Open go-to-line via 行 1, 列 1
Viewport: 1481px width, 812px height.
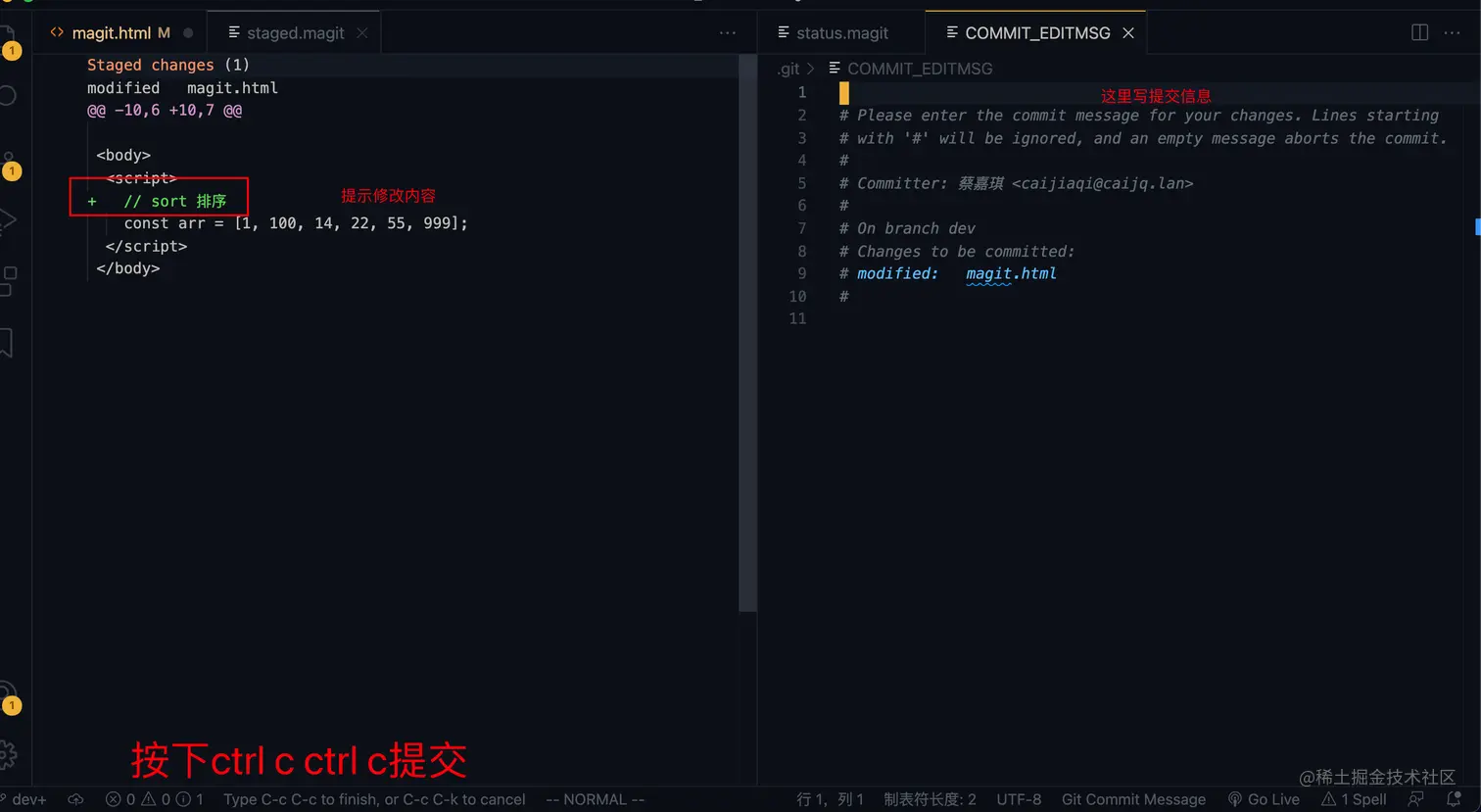coord(830,799)
